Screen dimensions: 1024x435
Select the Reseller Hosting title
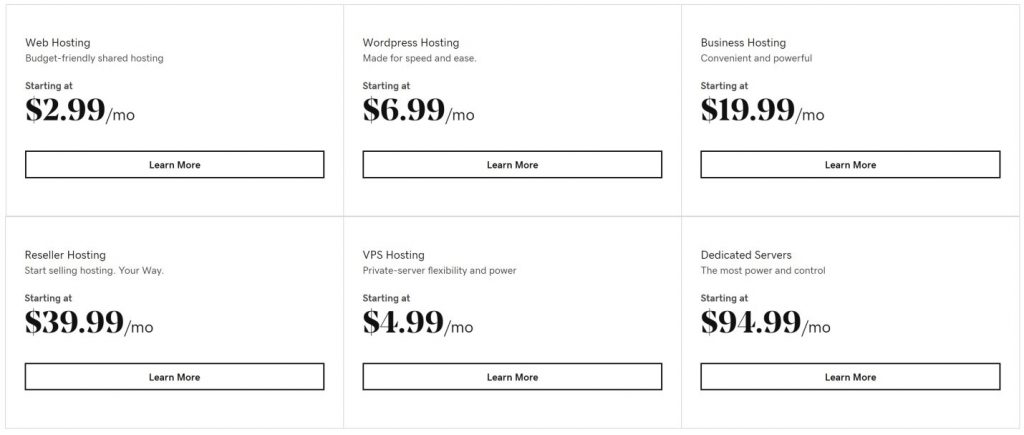pos(65,255)
